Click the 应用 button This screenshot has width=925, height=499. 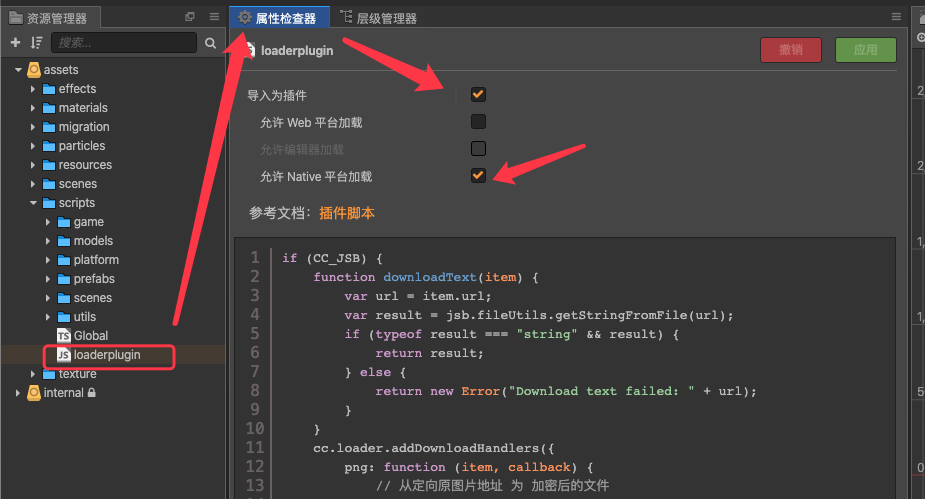click(865, 50)
